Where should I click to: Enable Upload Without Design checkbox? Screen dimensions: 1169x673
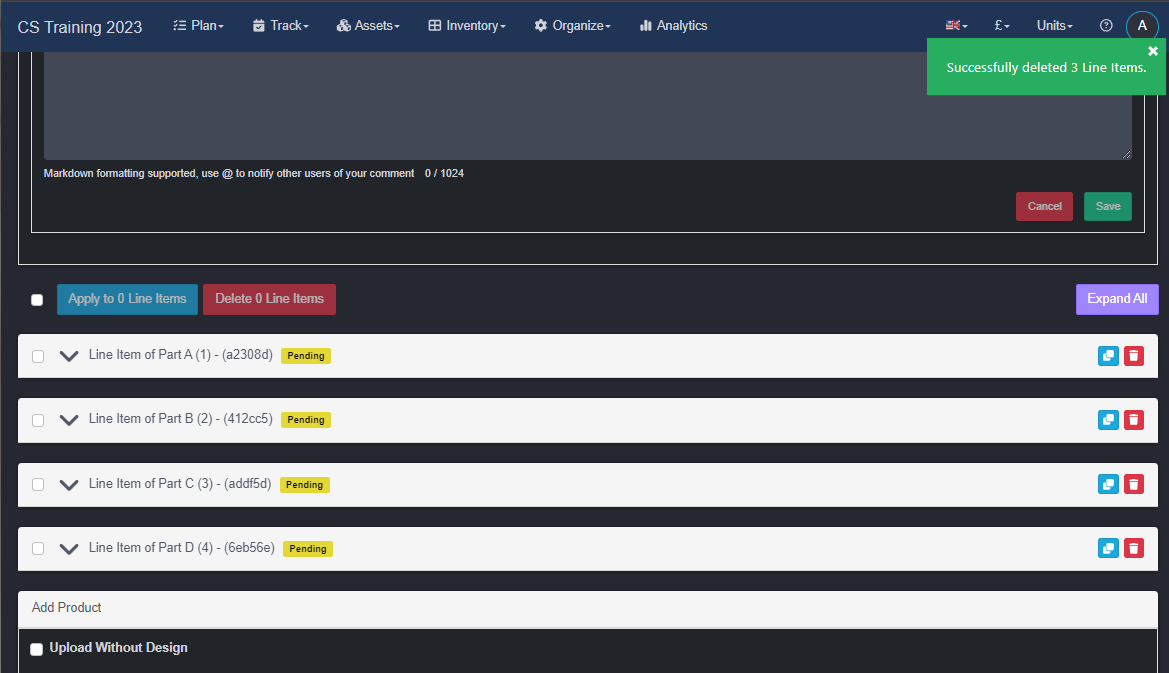pos(37,649)
